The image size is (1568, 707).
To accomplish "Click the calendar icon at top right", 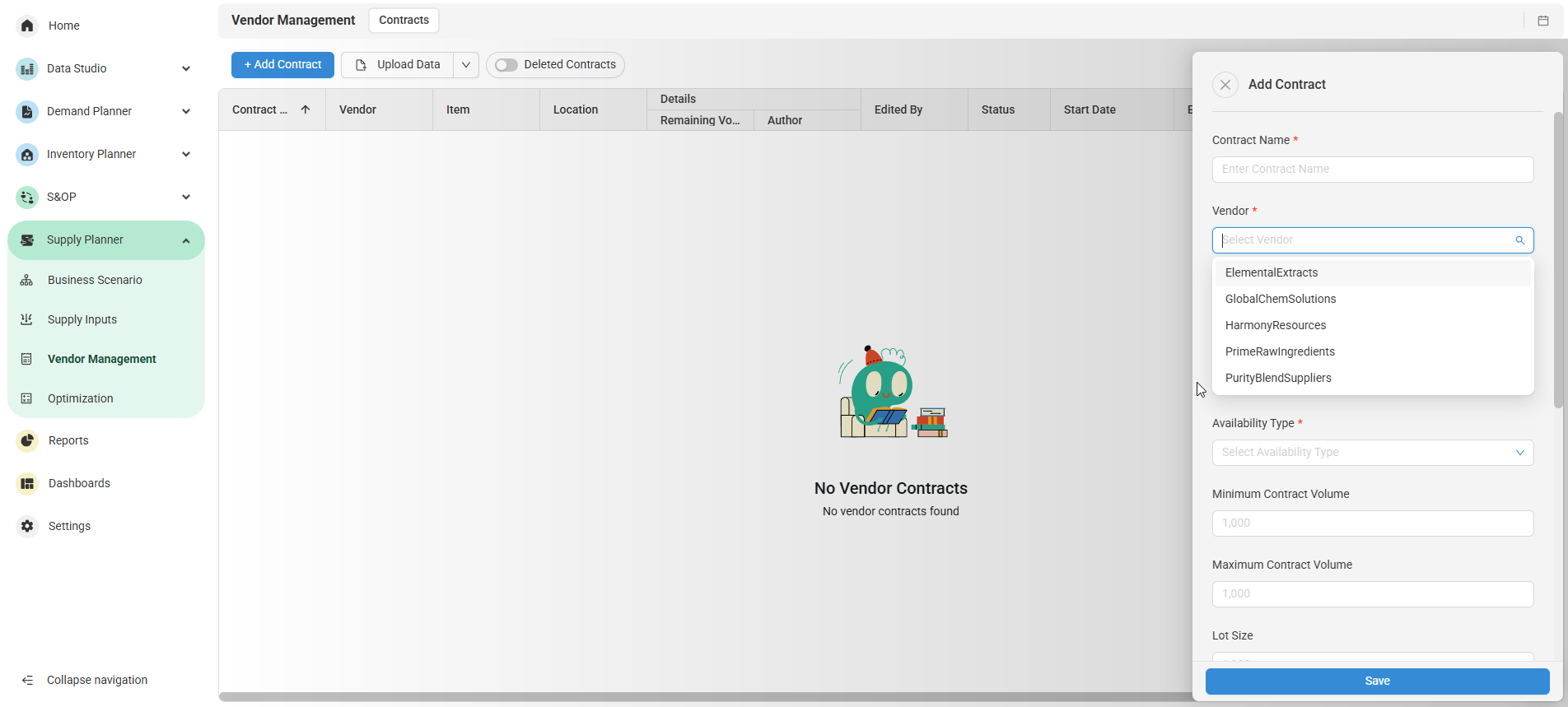I will 1543,21.
